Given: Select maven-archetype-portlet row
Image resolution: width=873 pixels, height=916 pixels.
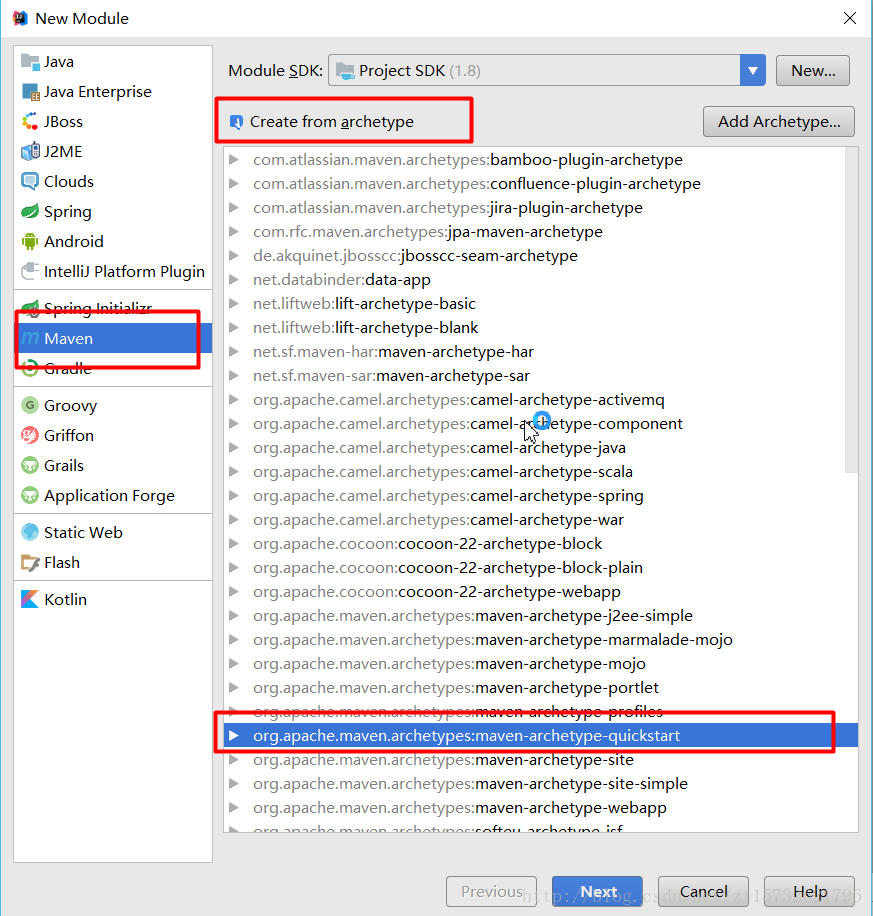Looking at the screenshot, I should tap(534, 688).
